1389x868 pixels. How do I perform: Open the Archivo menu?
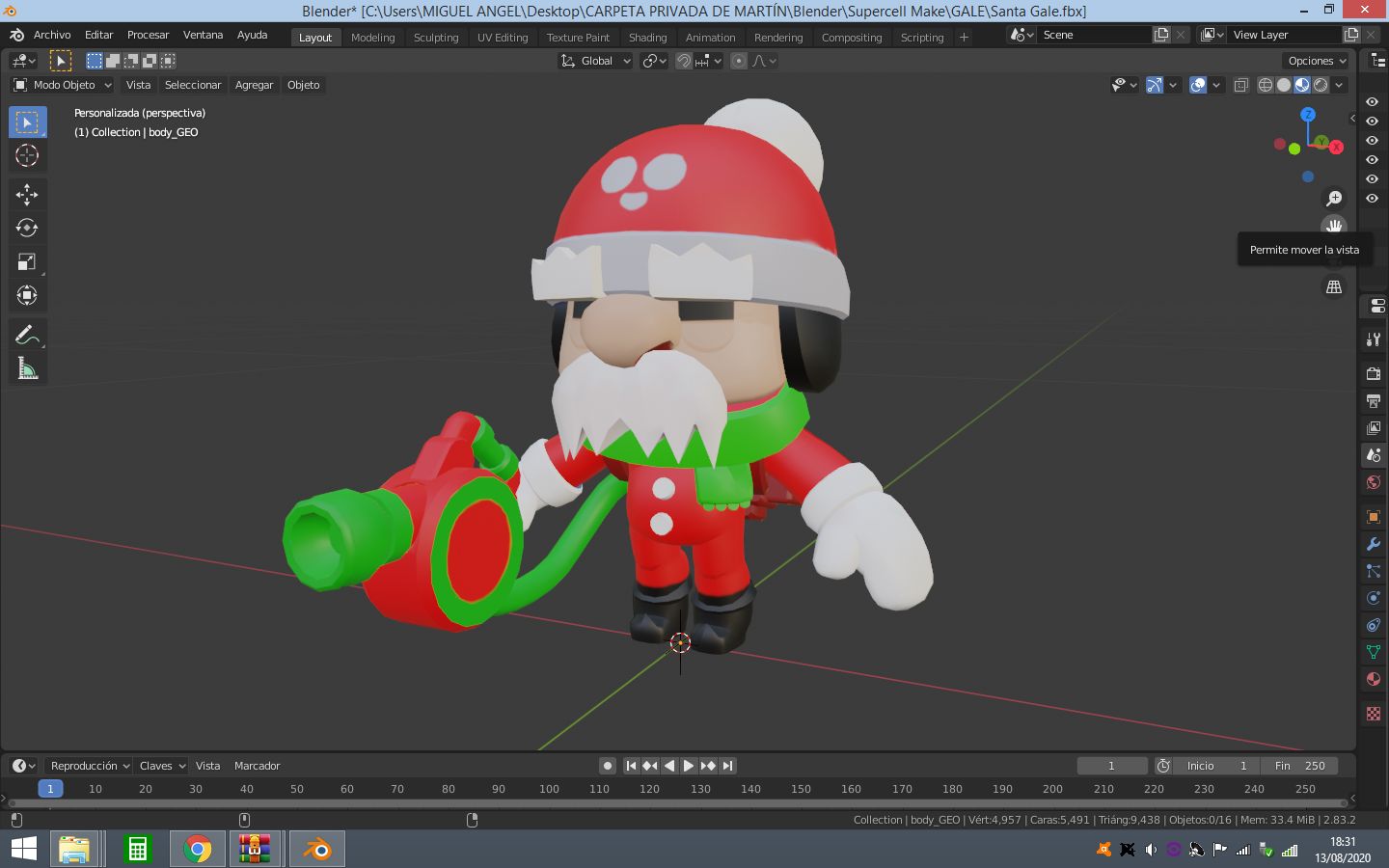[52, 35]
